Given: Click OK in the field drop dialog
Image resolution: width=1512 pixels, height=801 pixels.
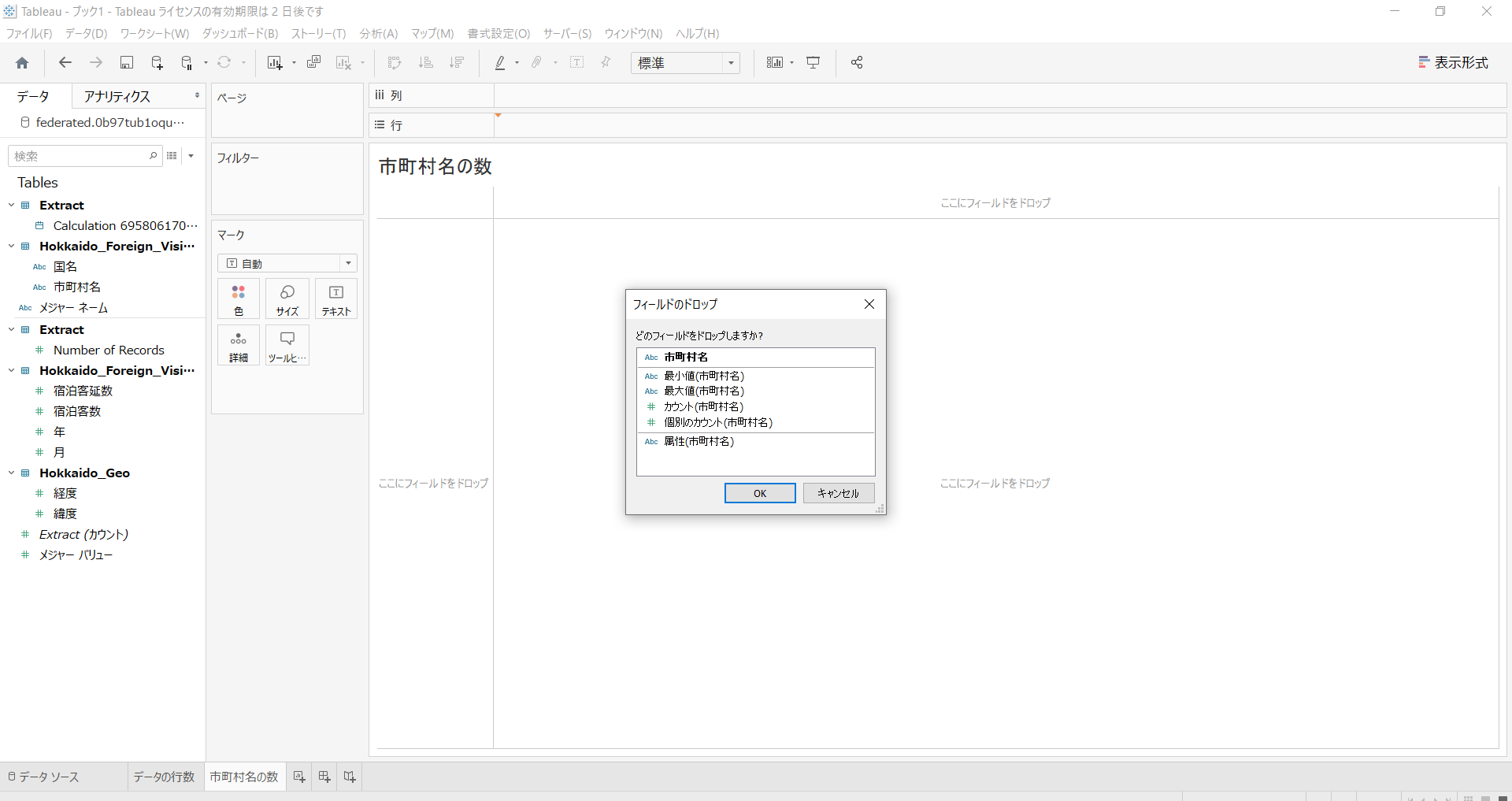Looking at the screenshot, I should 760,493.
